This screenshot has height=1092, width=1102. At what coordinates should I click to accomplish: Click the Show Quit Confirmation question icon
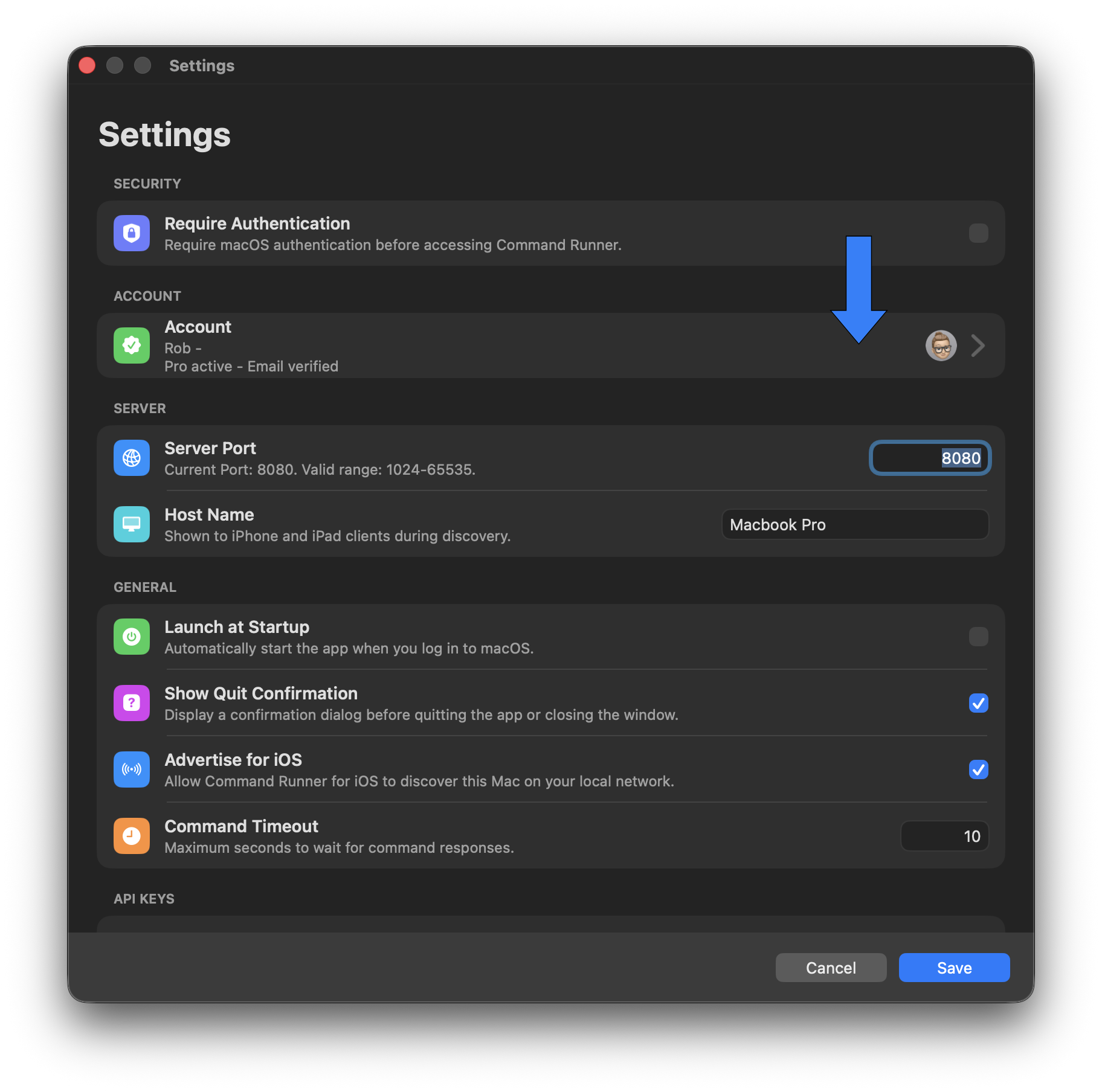coord(132,703)
